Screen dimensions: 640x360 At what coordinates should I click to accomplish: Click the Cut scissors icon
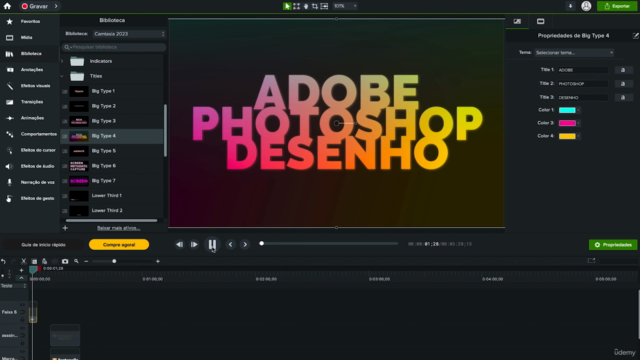(24, 261)
